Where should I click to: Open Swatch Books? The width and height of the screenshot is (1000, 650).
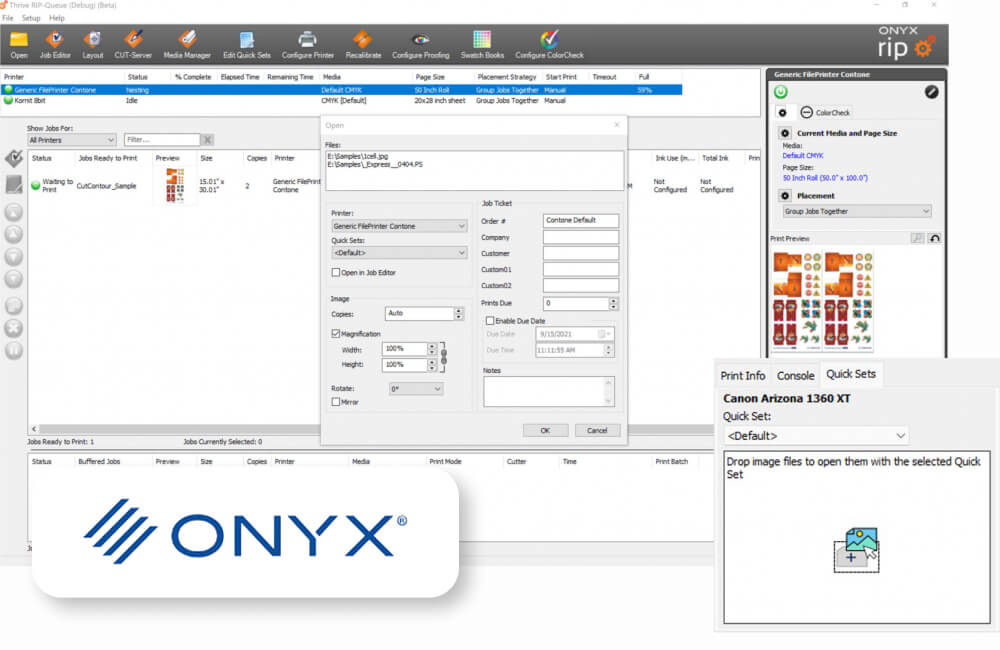click(482, 45)
